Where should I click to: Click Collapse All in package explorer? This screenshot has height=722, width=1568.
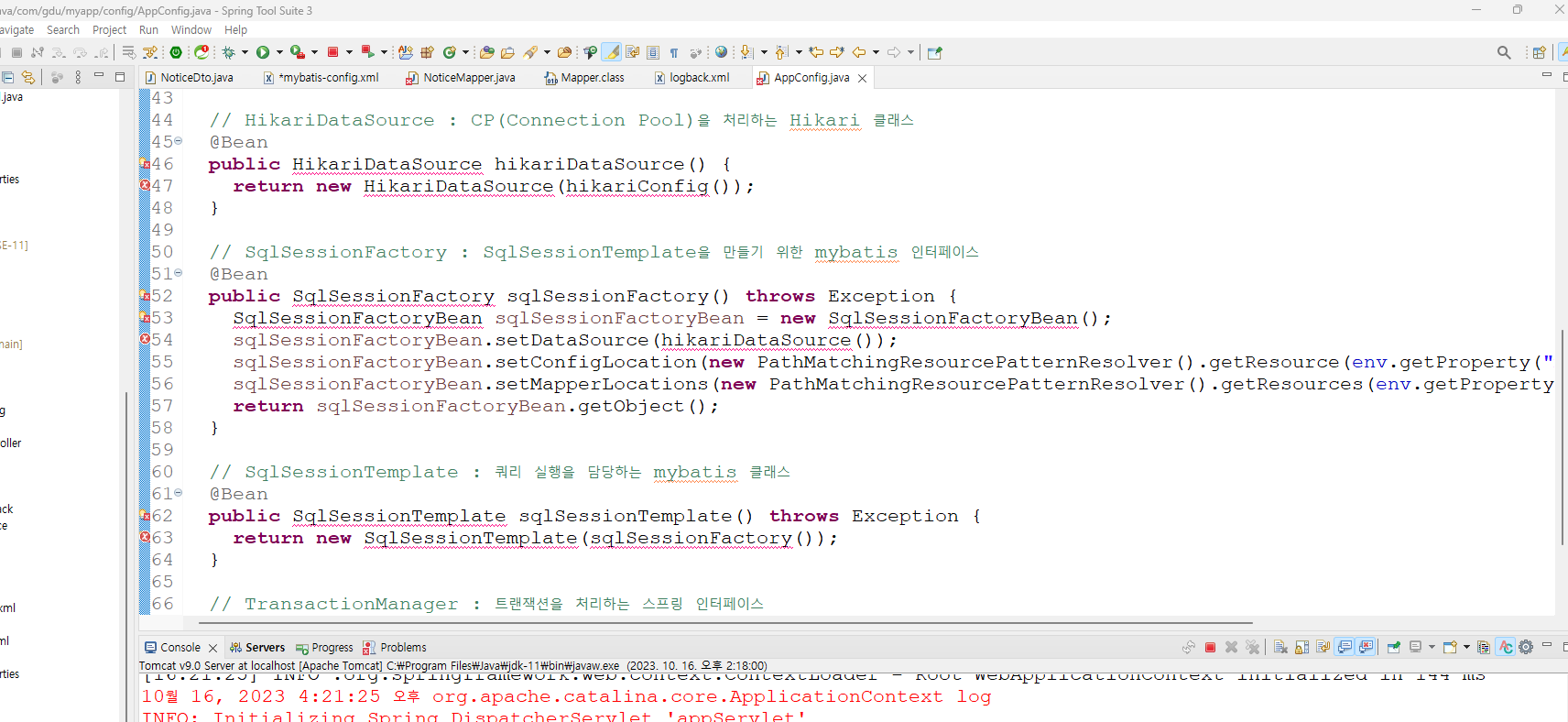(x=7, y=78)
